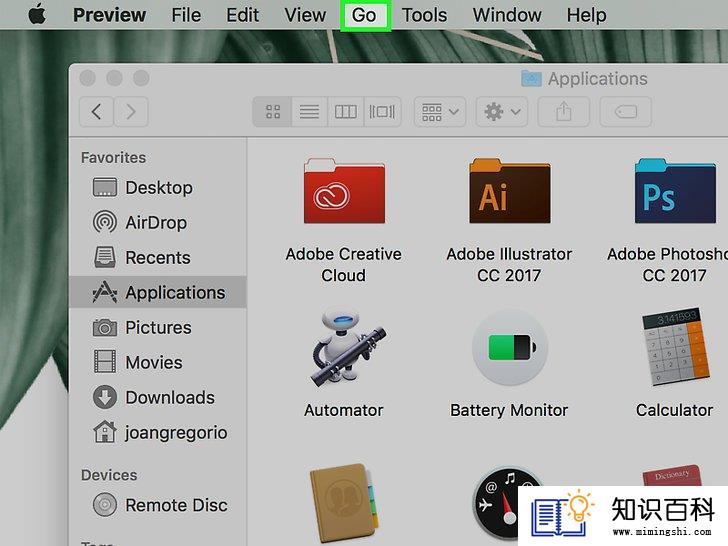Open the Preview app menu

109,15
